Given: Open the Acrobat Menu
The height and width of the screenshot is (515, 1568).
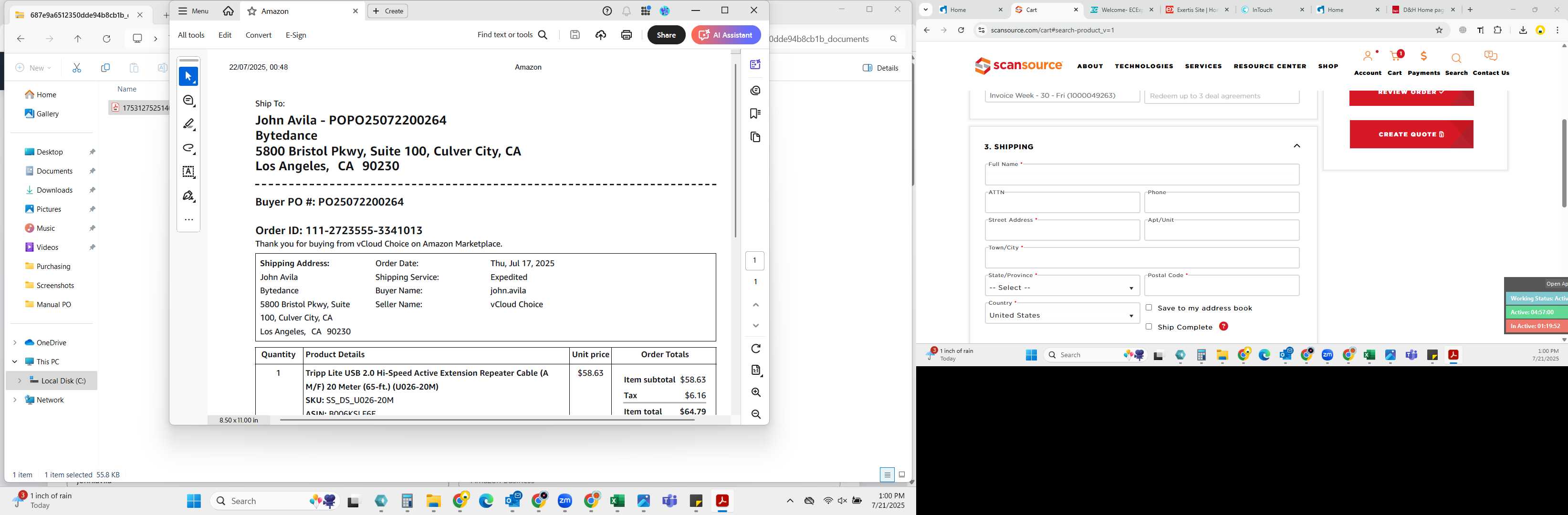Looking at the screenshot, I should (194, 11).
